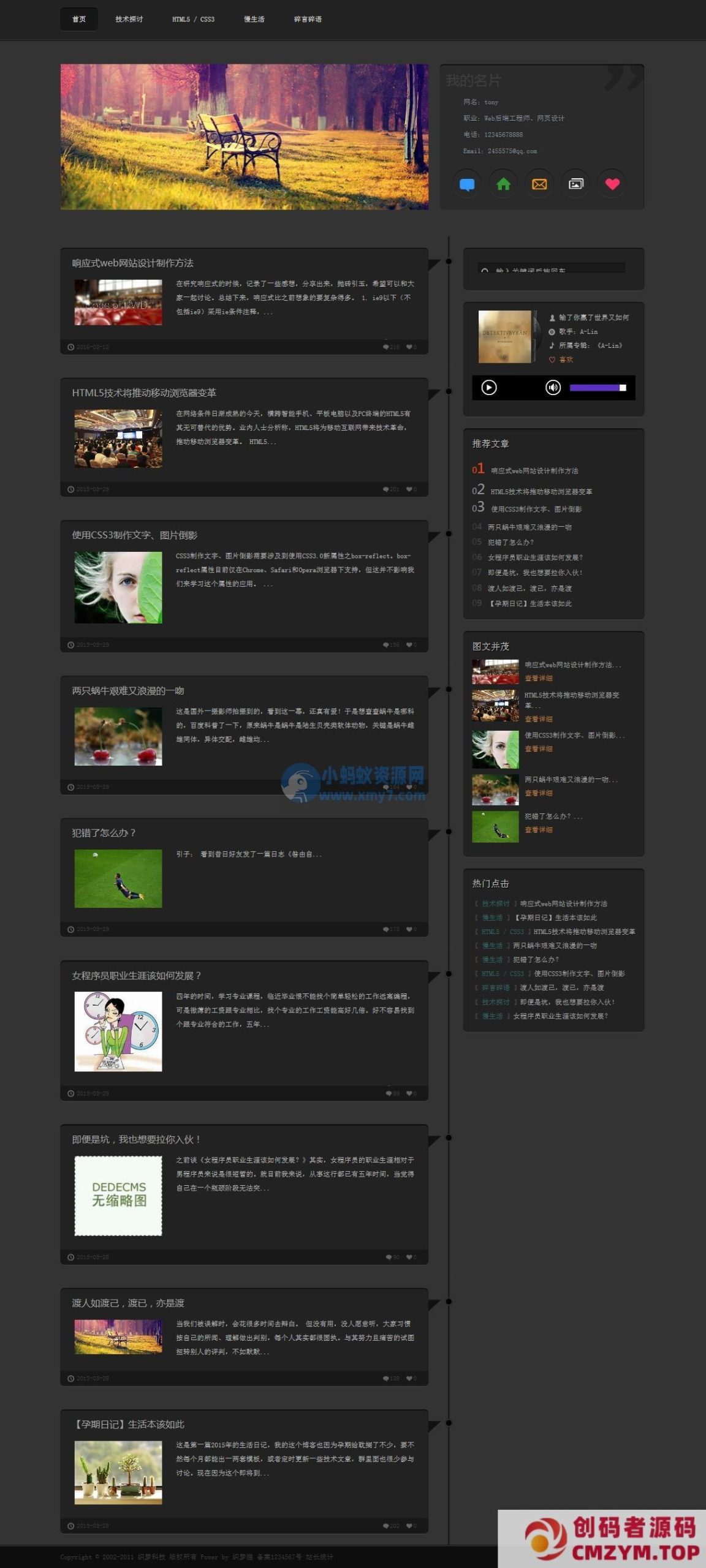706x1568 pixels.
Task: Open the 技术探讨 navigation menu item
Action: pos(129,19)
